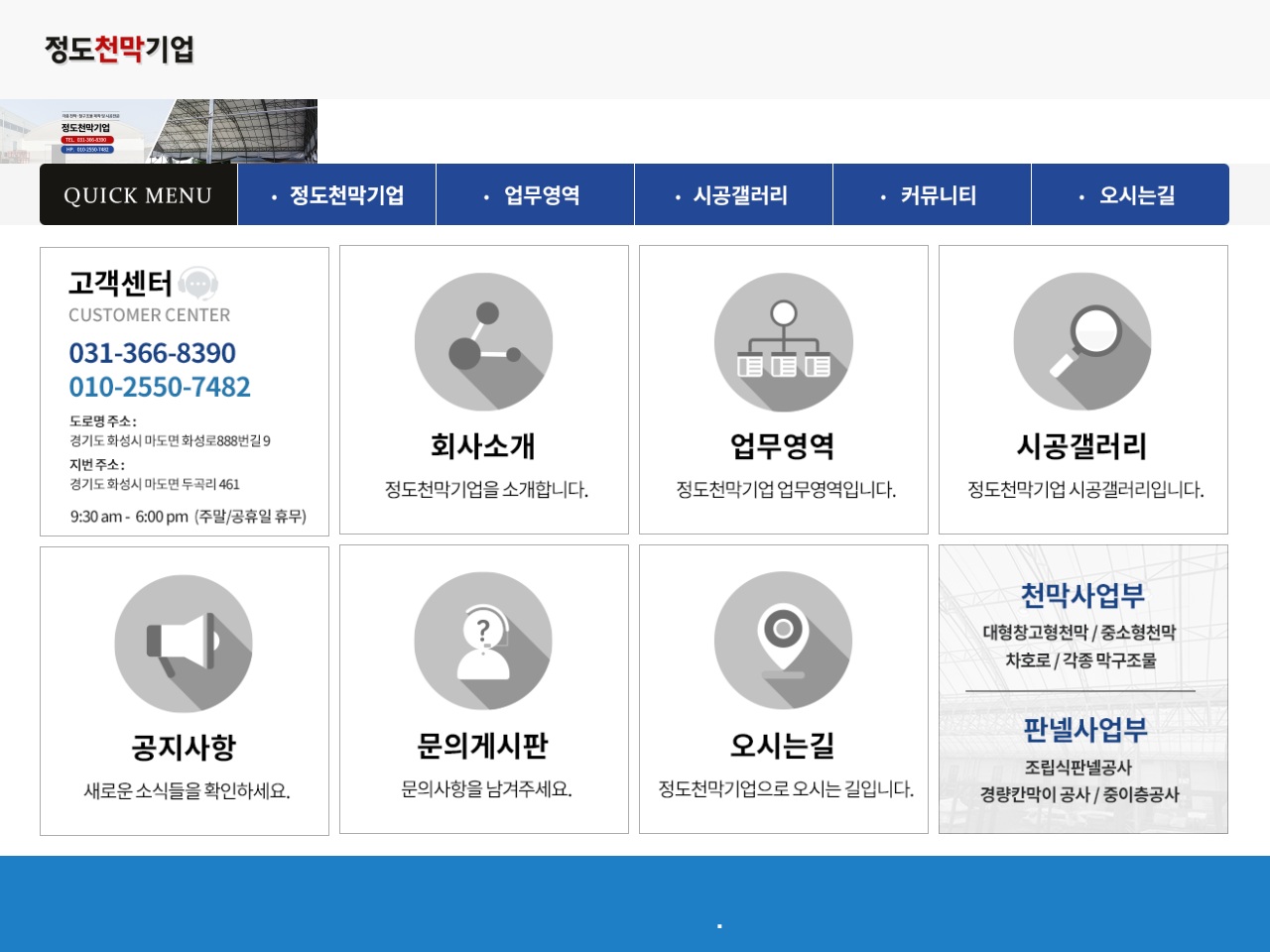Screen dimensions: 1270x952
Task: Click description 정도천막기업을 소개합니다.
Action: 486,490
